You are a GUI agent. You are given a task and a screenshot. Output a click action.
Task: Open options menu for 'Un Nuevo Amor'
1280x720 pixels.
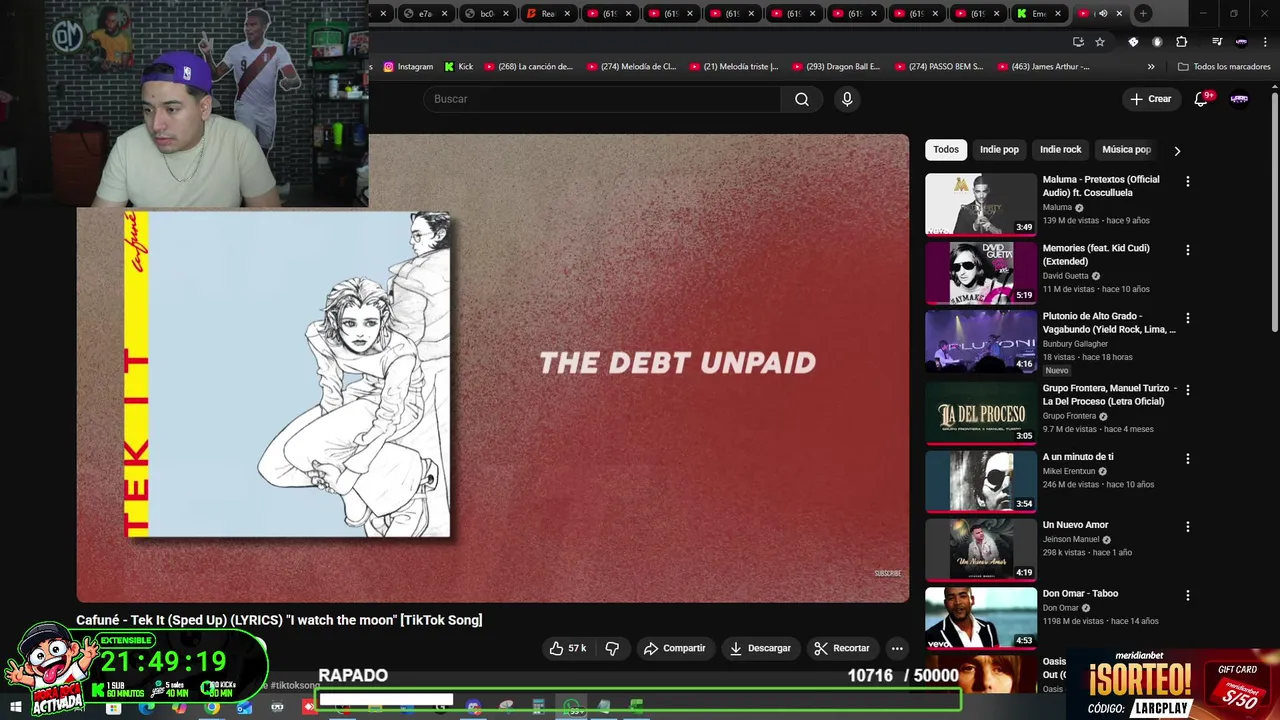[1188, 527]
